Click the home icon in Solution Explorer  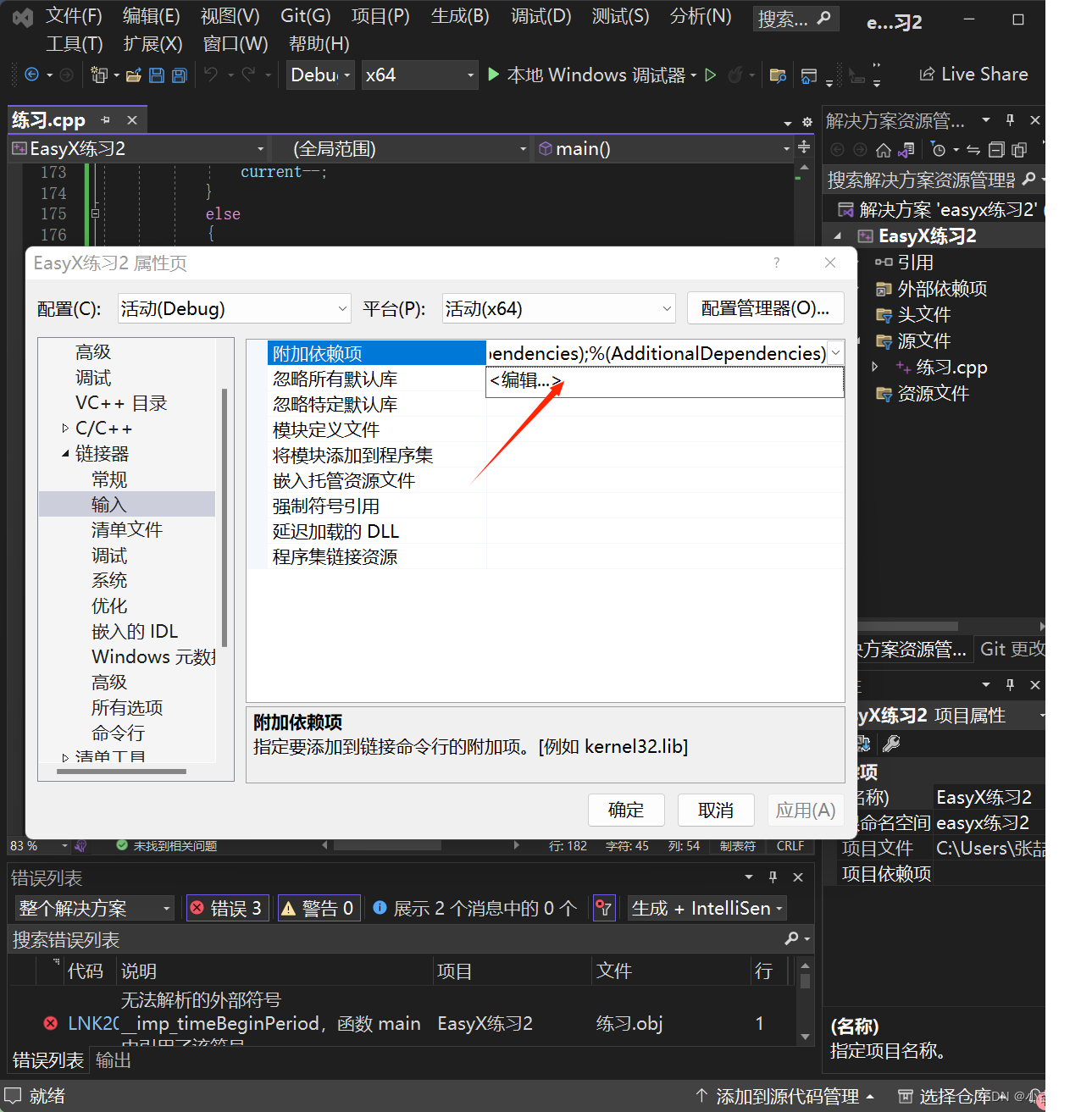(883, 150)
